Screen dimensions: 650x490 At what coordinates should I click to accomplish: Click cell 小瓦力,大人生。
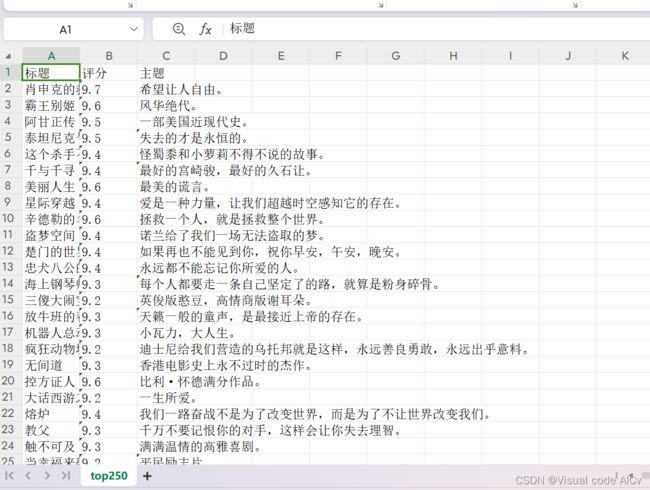click(x=187, y=332)
